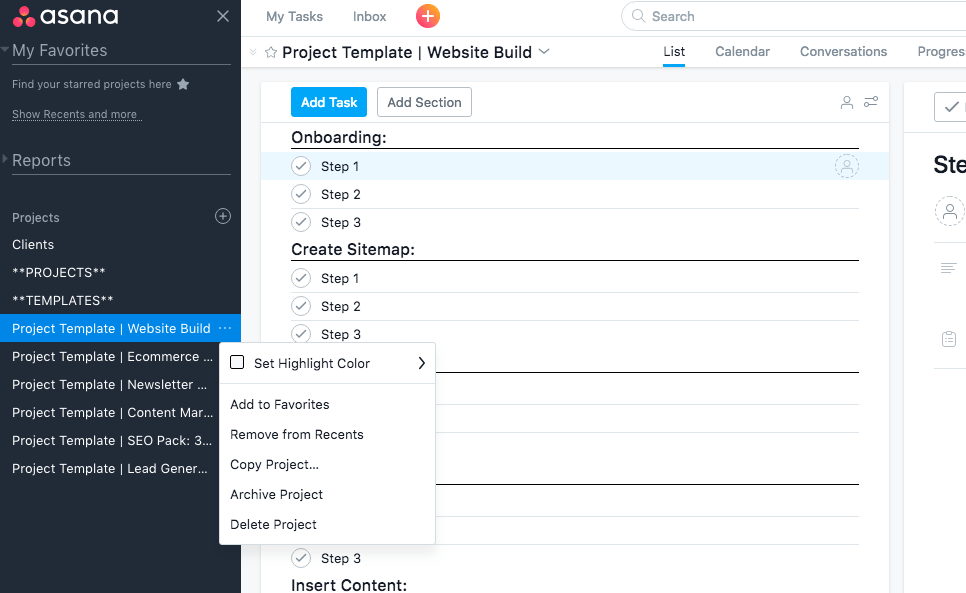Screen dimensions: 966x593
Task: Click the Add Task button
Action: click(x=329, y=102)
